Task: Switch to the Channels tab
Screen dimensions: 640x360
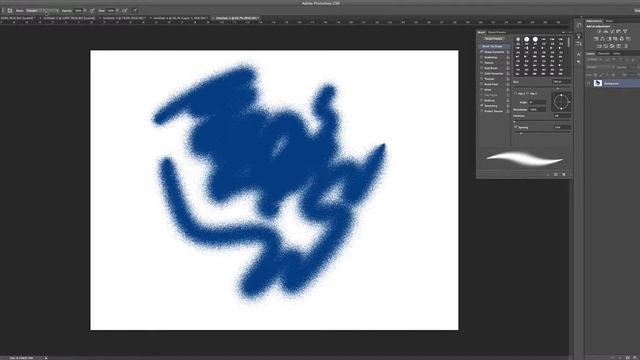Action: click(604, 53)
